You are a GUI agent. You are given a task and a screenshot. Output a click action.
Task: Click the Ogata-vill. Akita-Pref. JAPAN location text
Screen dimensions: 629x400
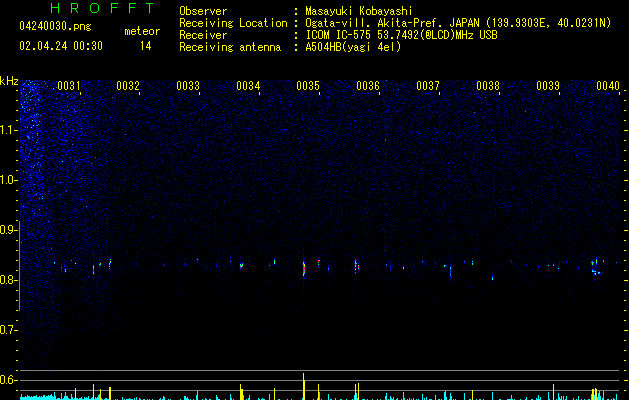(x=458, y=23)
